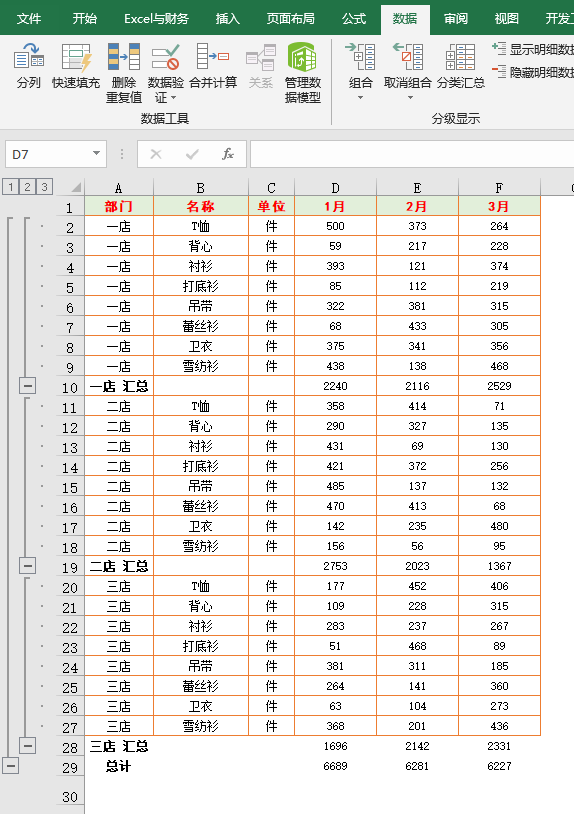Click the 关系 Relationships icon
Viewport: 574px width, 814px height.
coord(261,57)
